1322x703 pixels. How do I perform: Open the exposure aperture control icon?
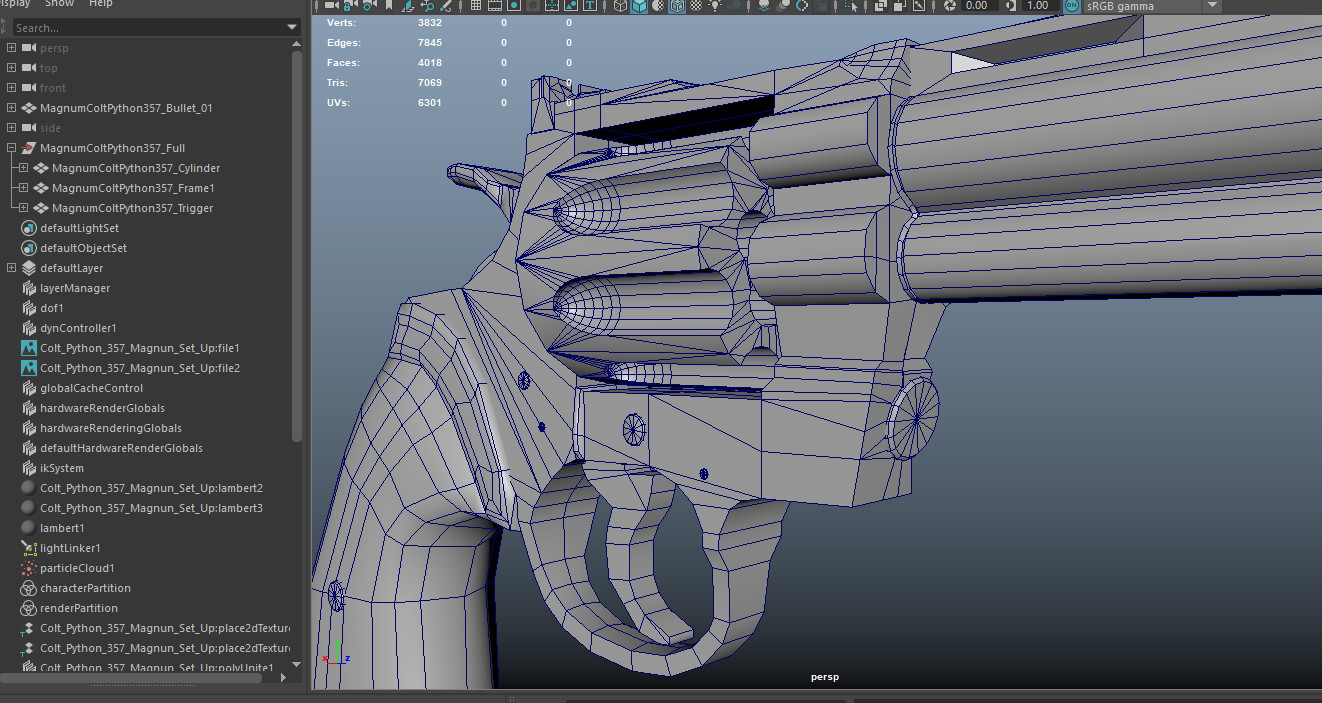[x=950, y=5]
